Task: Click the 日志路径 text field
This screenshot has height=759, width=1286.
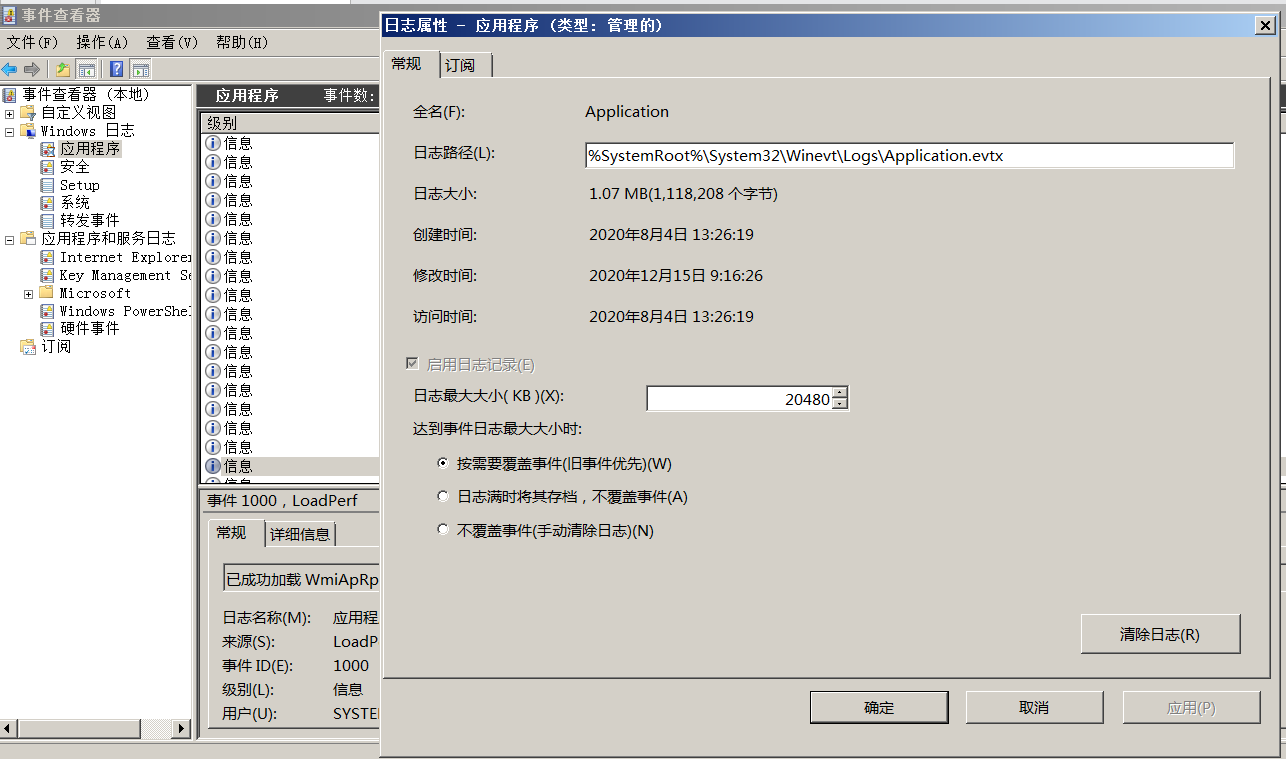Action: click(x=909, y=155)
